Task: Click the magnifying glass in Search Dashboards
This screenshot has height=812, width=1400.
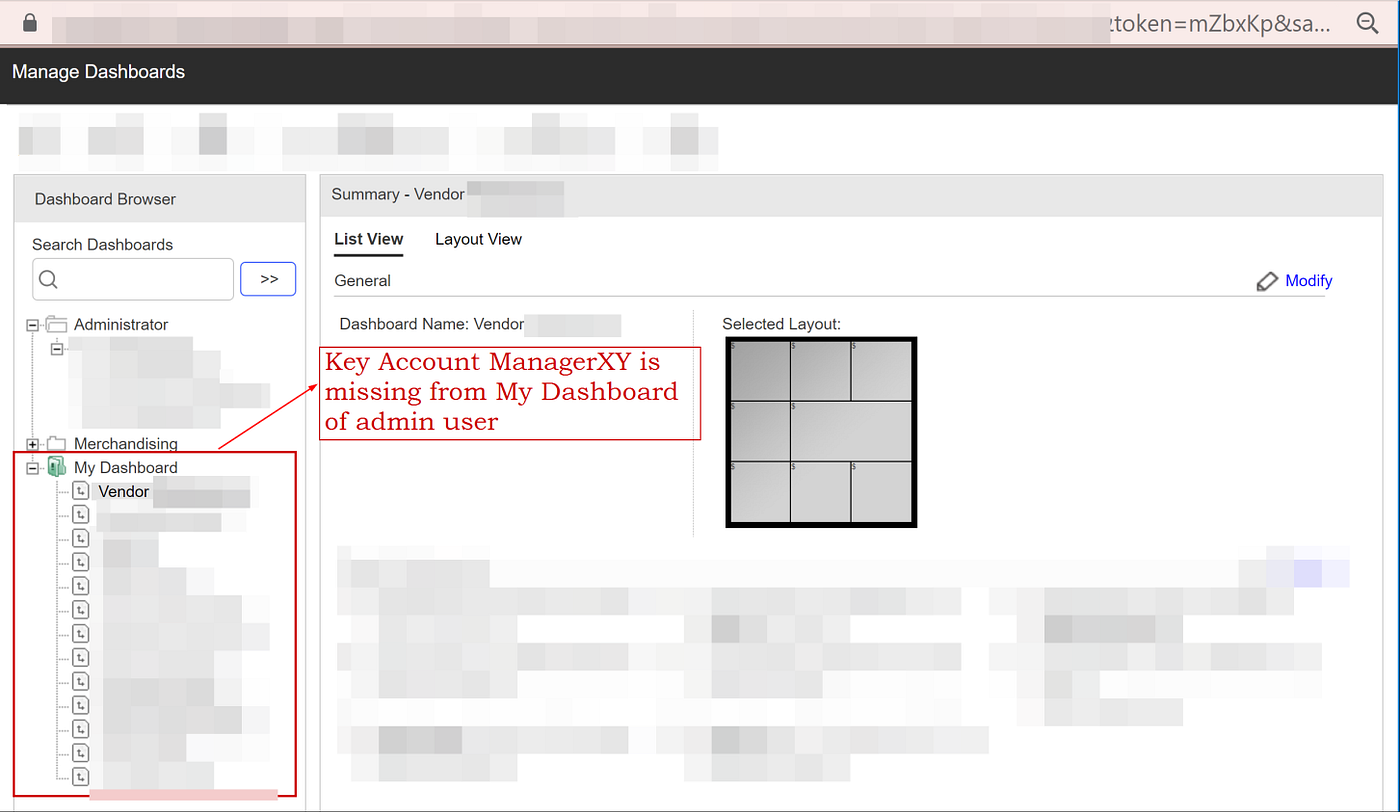Action: pyautogui.click(x=48, y=279)
